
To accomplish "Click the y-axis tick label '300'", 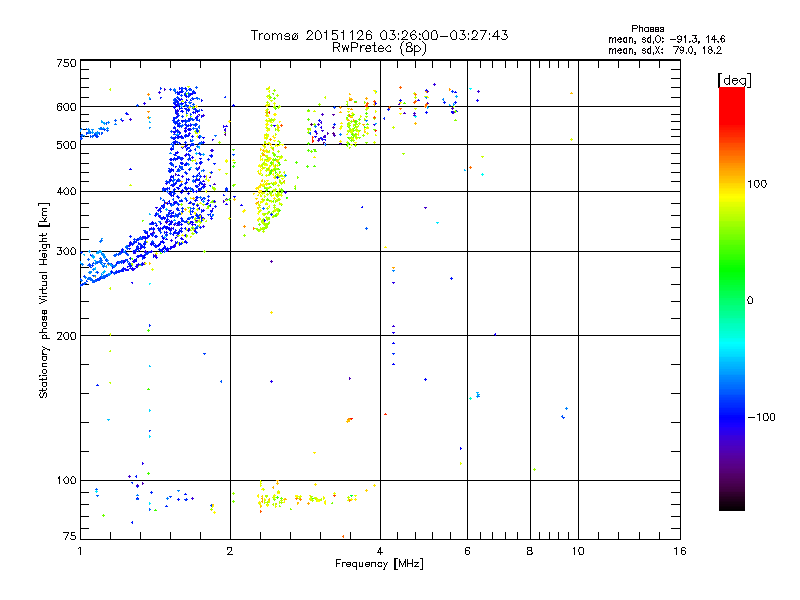I will click(66, 252).
